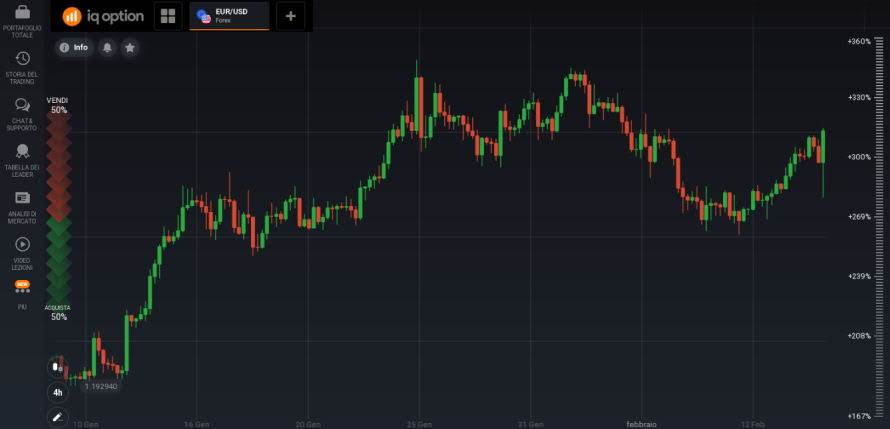
Task: Expand the Più menu with more options
Action: (22, 293)
